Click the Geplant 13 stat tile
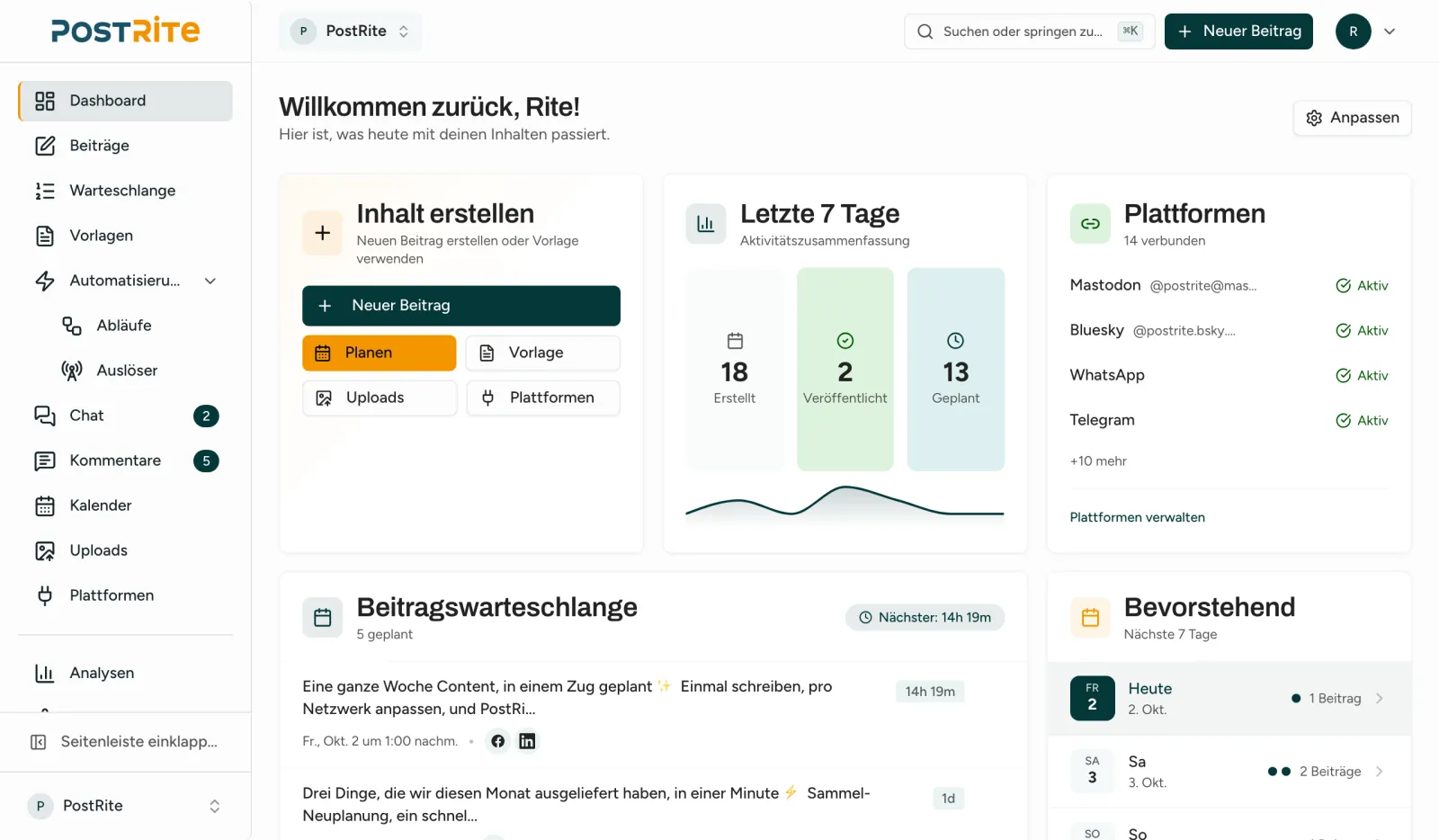This screenshot has width=1439, height=840. pyautogui.click(x=956, y=370)
